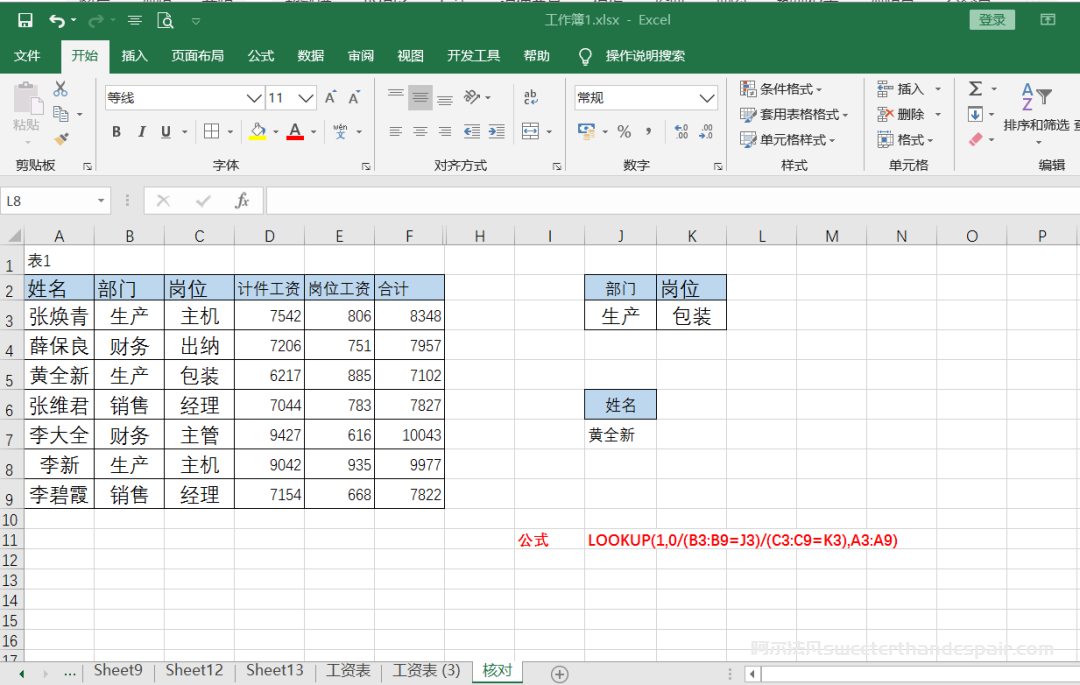Open the number format 常规 dropdown
This screenshot has width=1080, height=685.
pos(707,98)
